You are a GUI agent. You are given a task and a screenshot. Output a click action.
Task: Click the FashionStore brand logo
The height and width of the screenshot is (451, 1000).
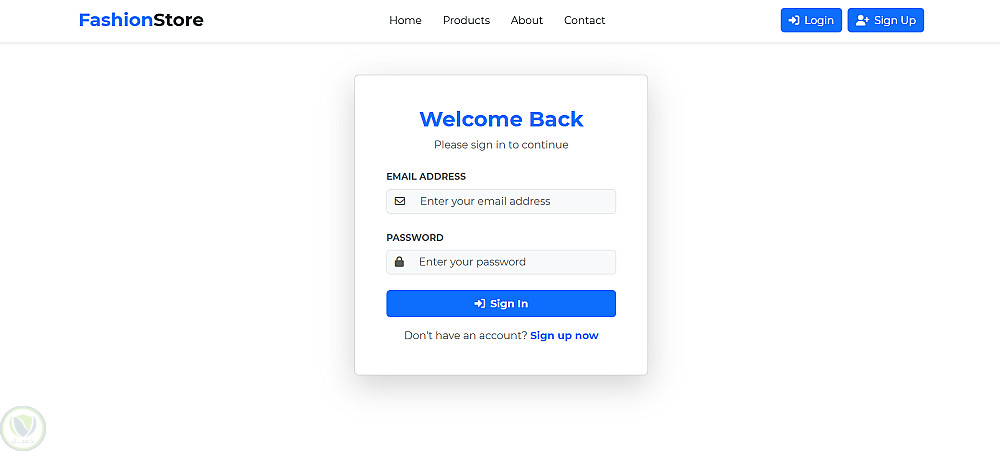[141, 20]
